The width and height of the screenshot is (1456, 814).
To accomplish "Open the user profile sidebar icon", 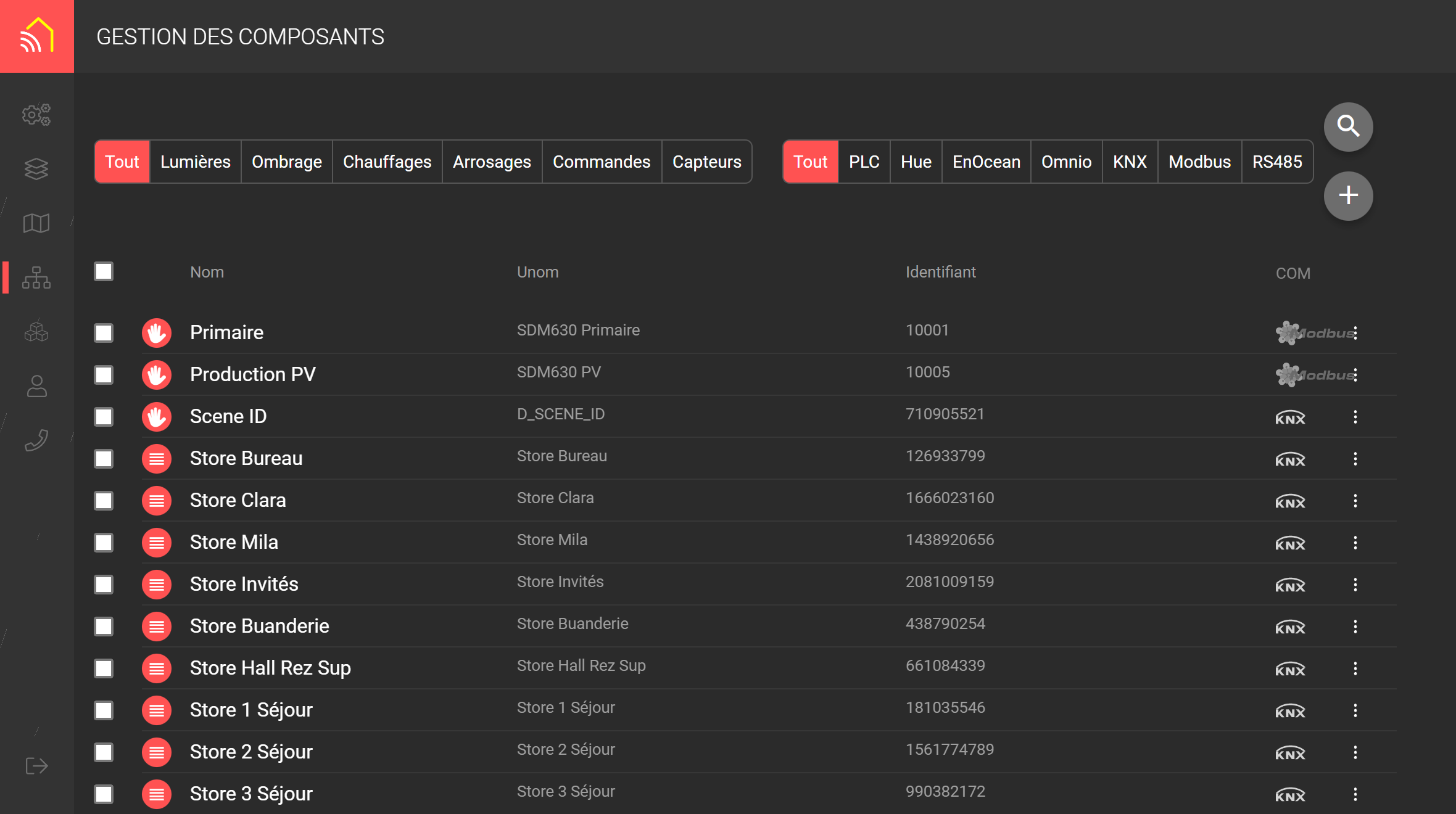I will 36,386.
